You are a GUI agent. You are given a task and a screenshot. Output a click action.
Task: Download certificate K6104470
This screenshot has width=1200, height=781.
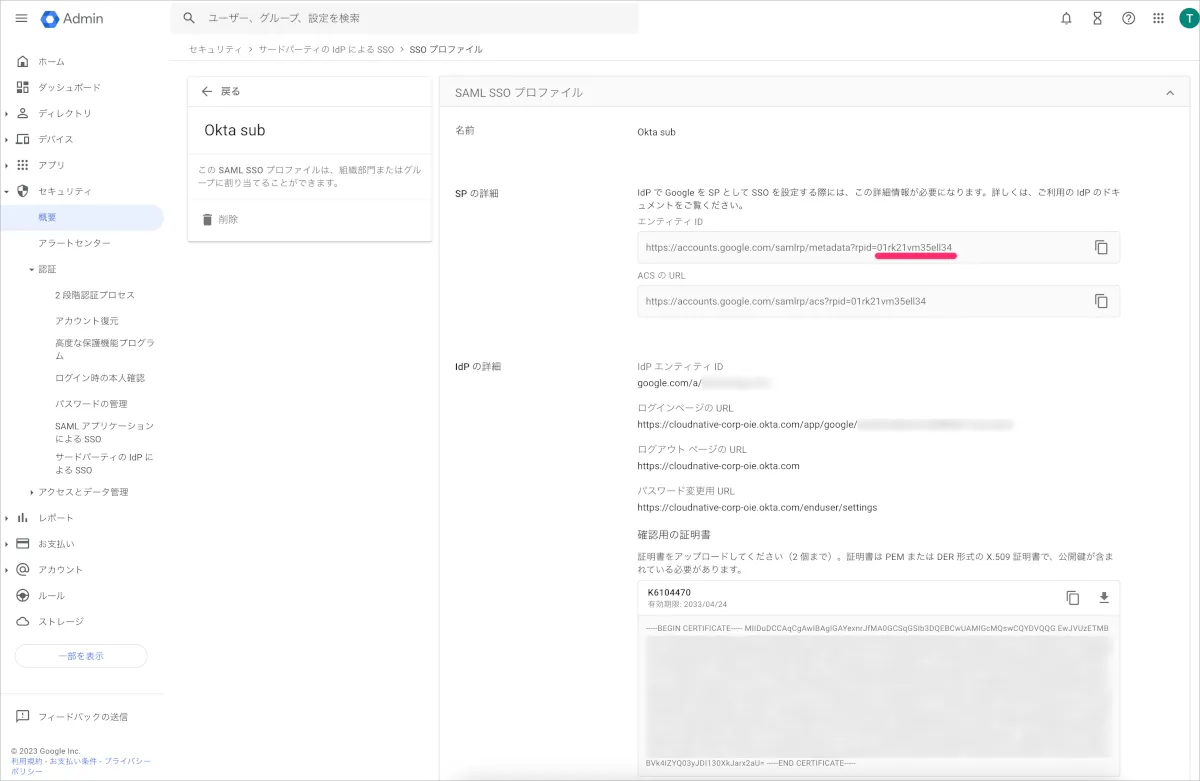pyautogui.click(x=1104, y=598)
